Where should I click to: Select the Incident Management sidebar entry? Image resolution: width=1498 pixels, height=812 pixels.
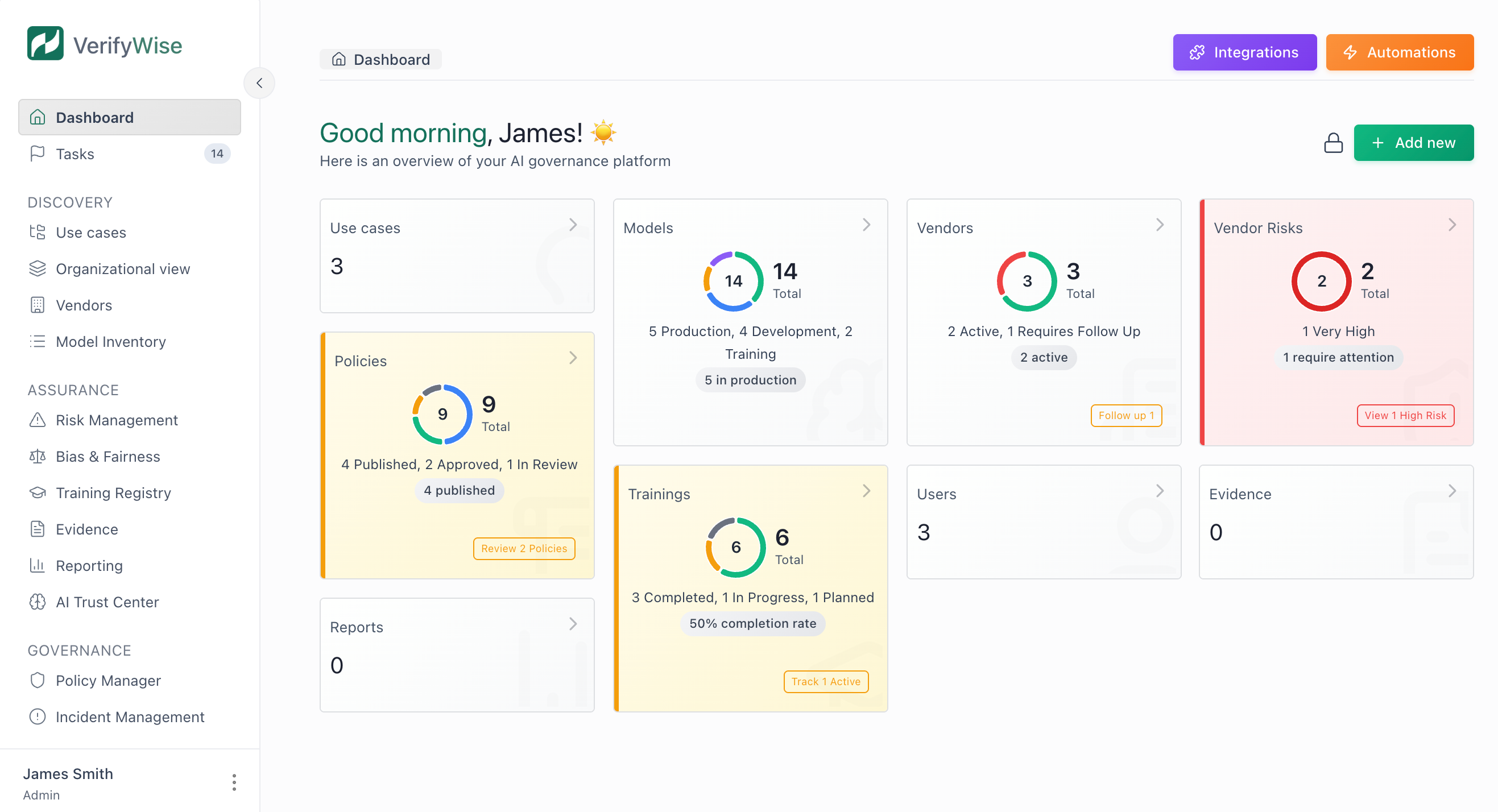tap(130, 716)
